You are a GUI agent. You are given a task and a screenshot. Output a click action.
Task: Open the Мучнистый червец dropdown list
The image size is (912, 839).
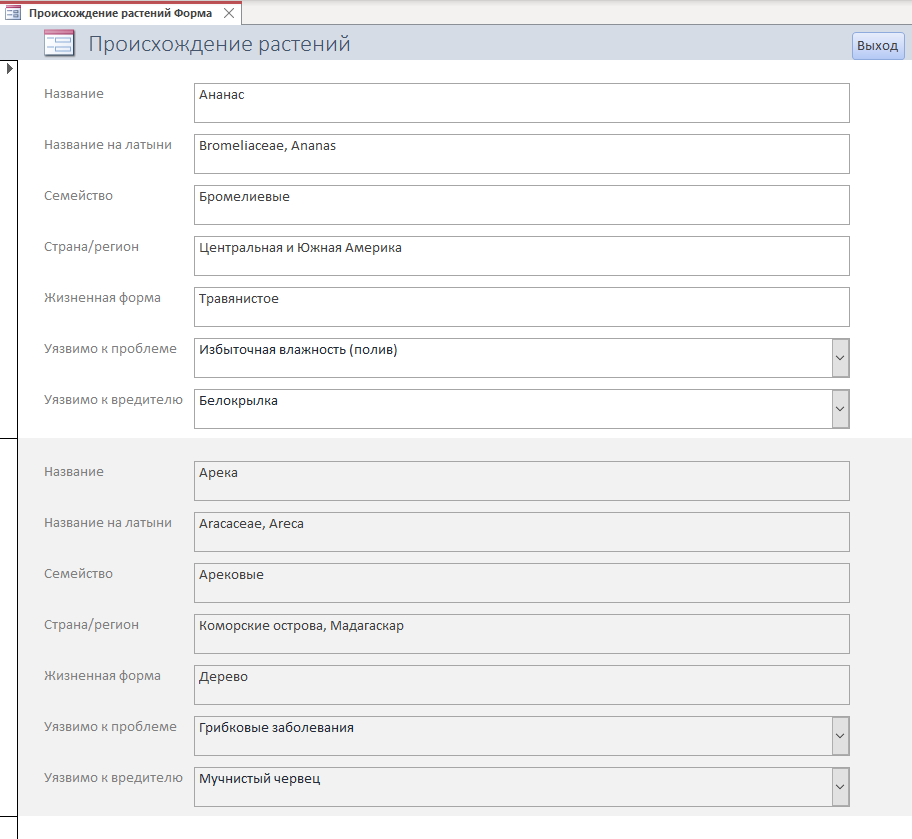pos(840,787)
